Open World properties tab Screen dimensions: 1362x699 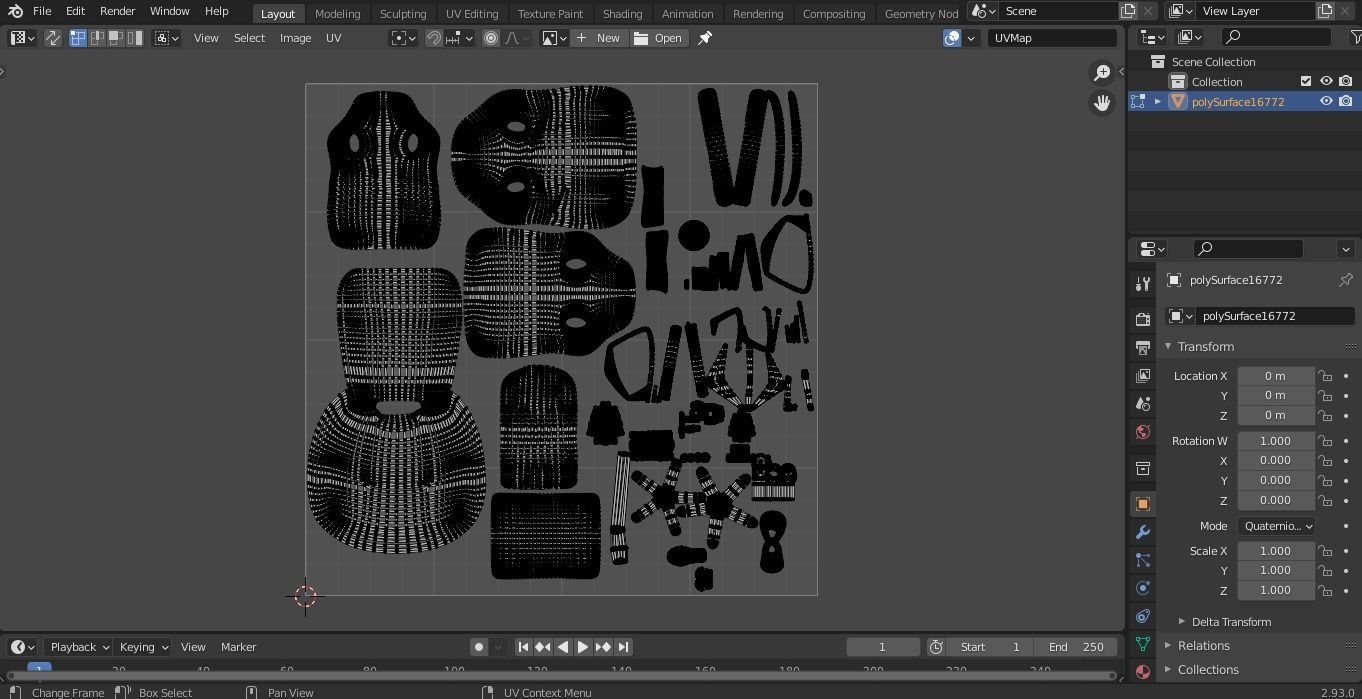coord(1143,432)
